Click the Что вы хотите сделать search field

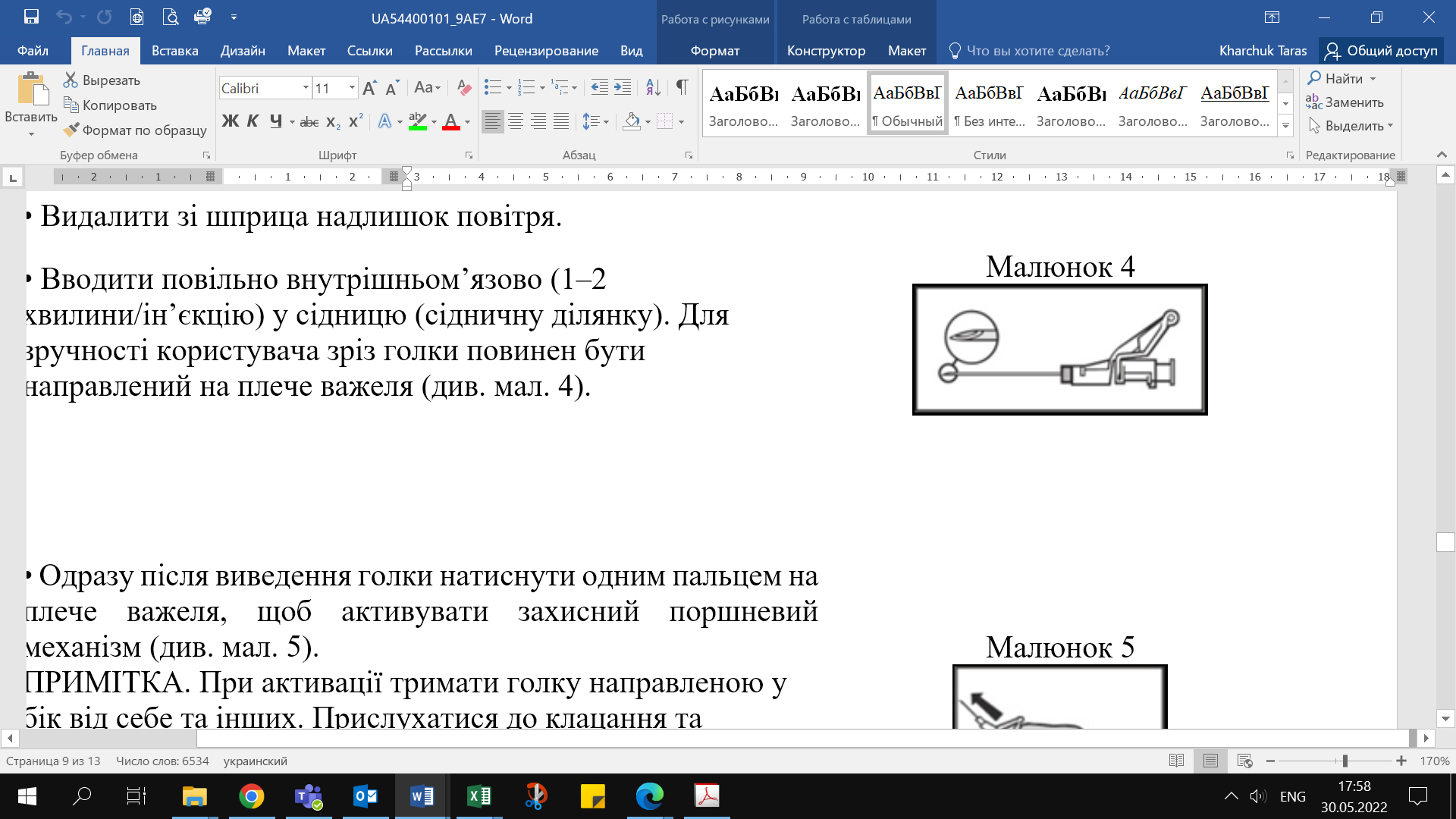pos(1037,51)
